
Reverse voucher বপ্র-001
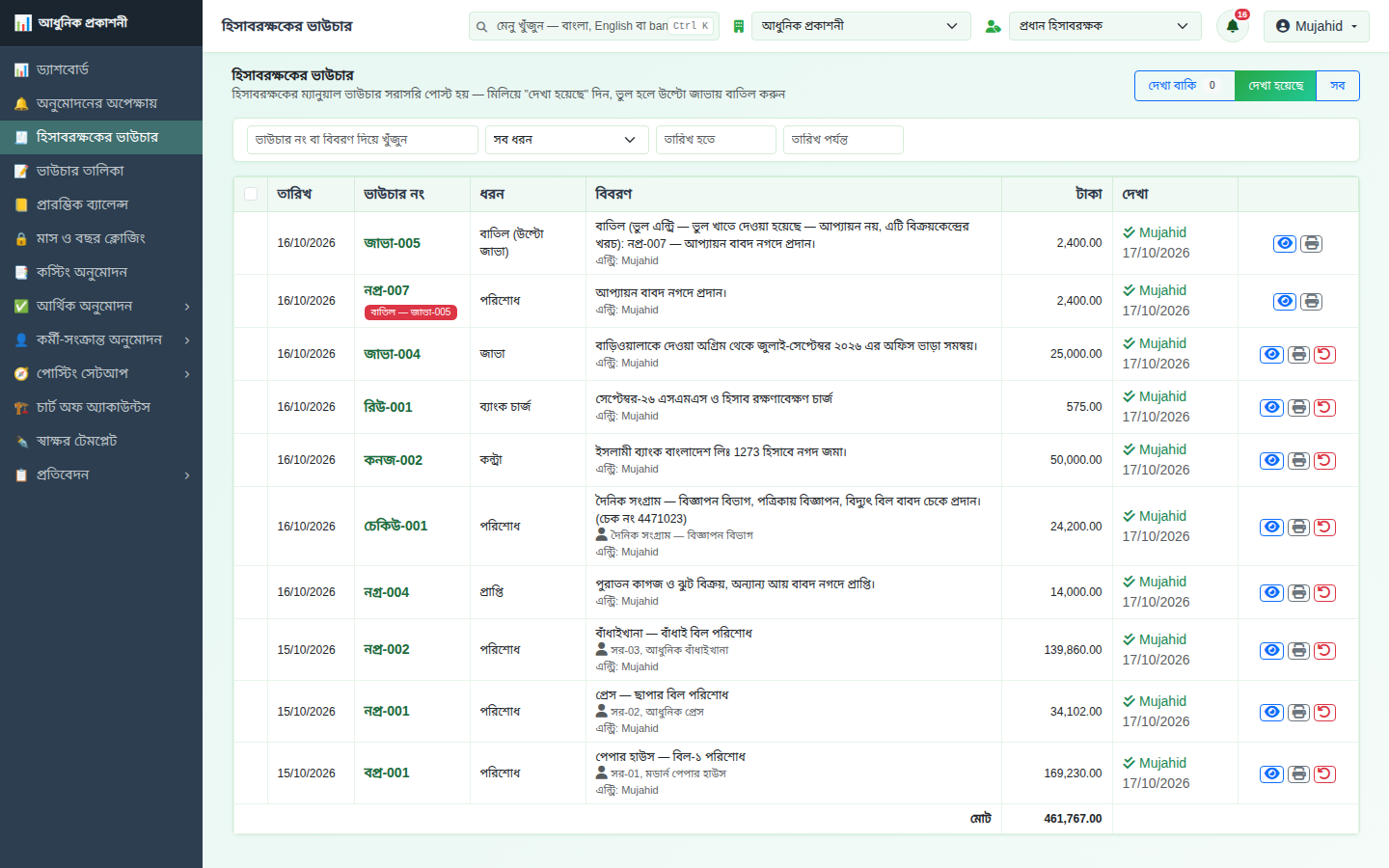[1324, 773]
